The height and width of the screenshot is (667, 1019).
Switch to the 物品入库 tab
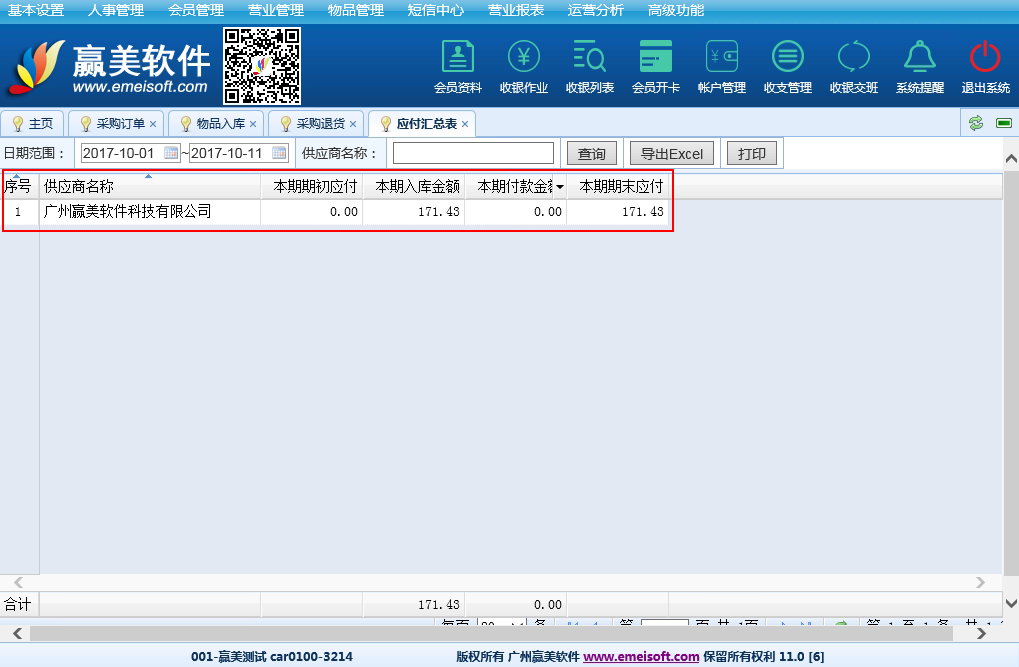point(220,124)
